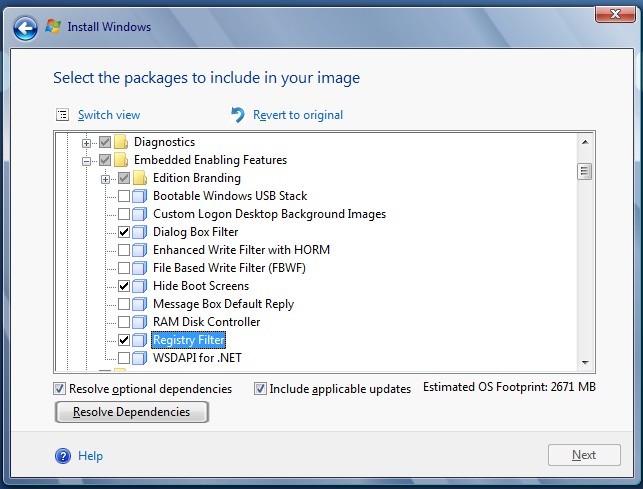This screenshot has width=643, height=489.
Task: Click the File Based Write Filter package icon
Action: (140, 268)
